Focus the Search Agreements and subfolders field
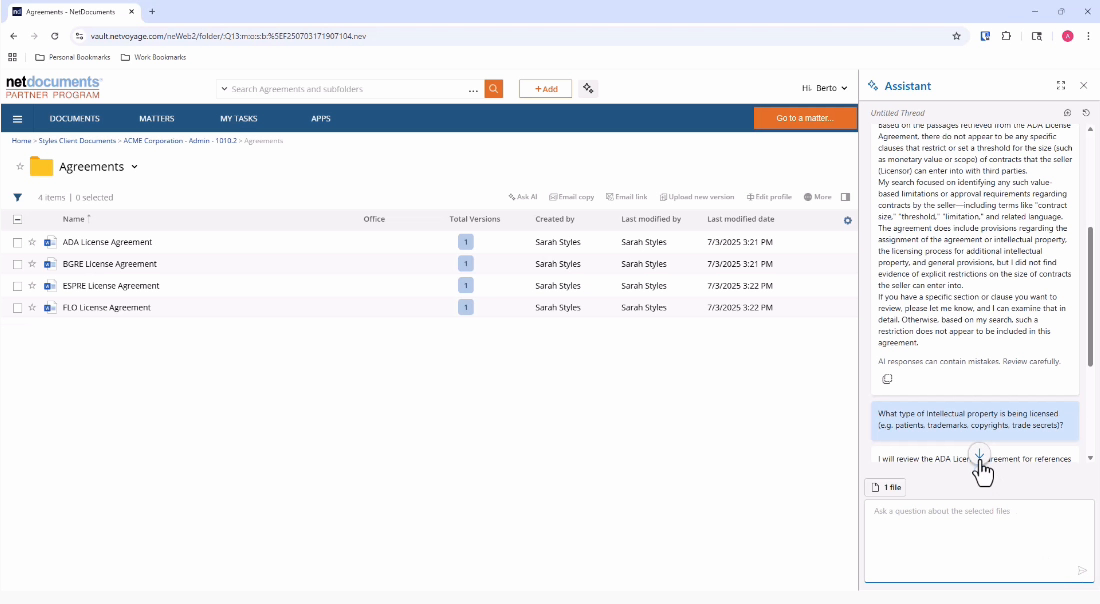This screenshot has width=1100, height=604. pyautogui.click(x=347, y=89)
